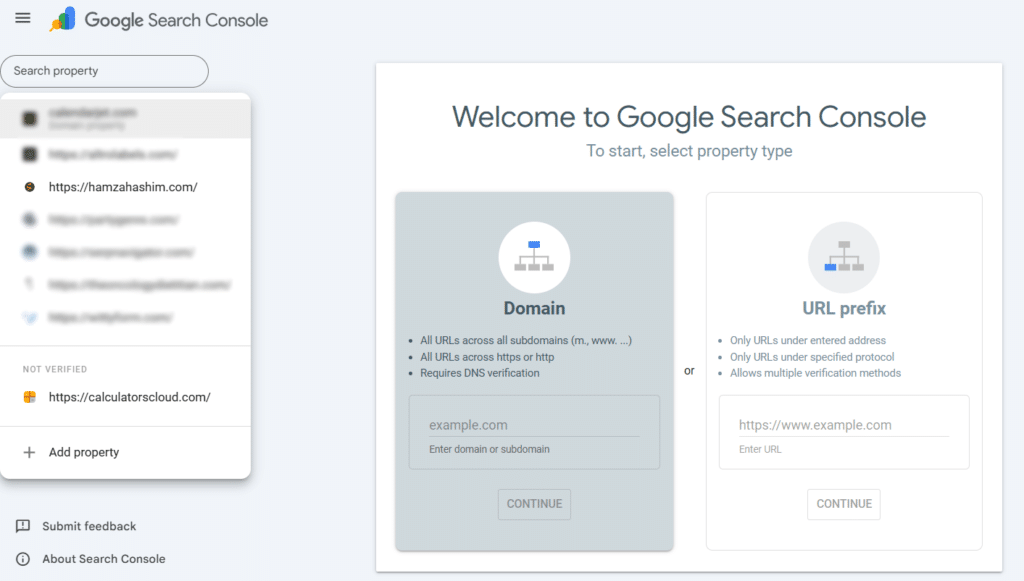Choose Add property in dropdown
The width and height of the screenshot is (1024, 581).
(x=125, y=452)
